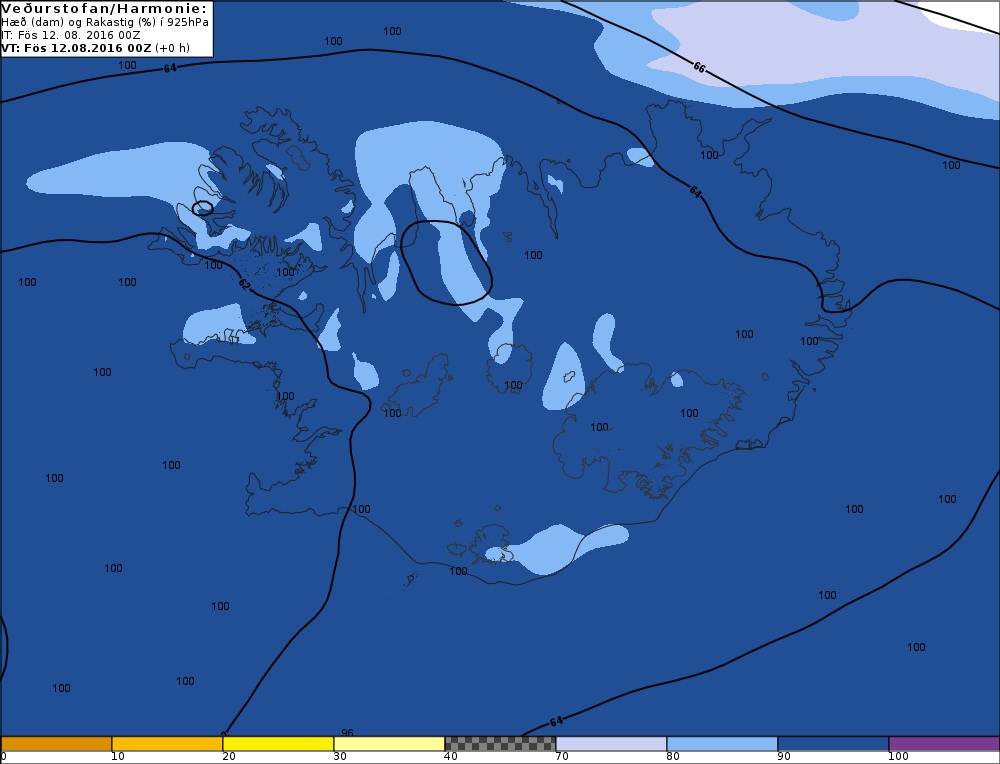Click the legend tick label '30'
This screenshot has height=764, width=1000.
(340, 756)
